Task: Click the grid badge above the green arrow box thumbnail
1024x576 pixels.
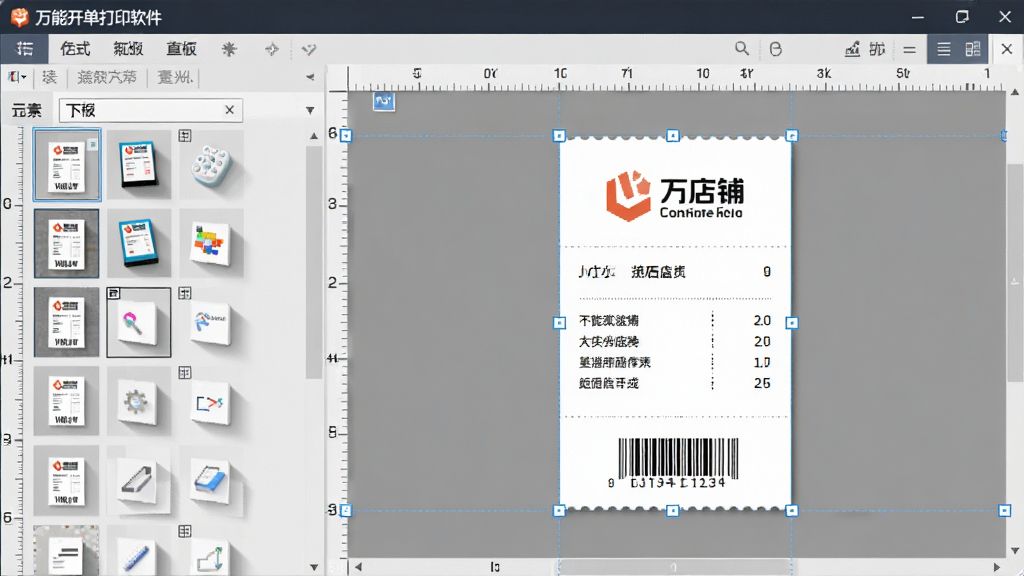Action: [185, 531]
